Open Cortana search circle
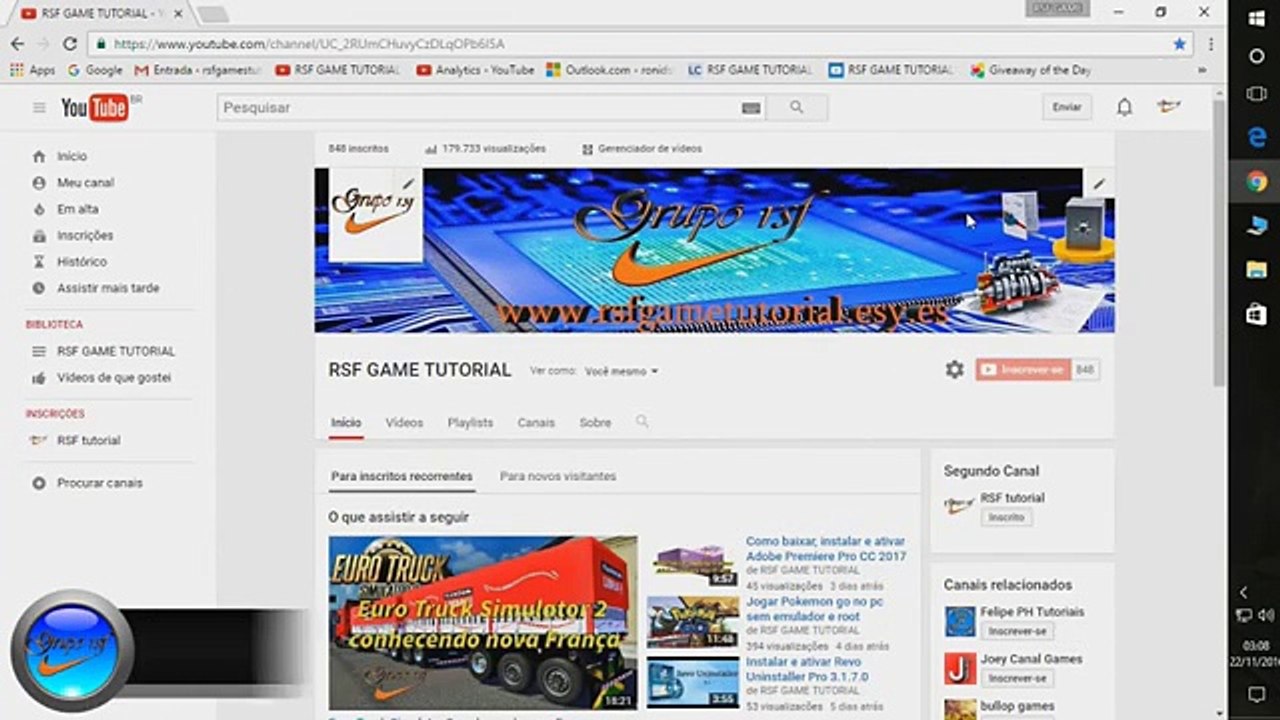Screen dimensions: 1280x720 pyautogui.click(x=1257, y=57)
